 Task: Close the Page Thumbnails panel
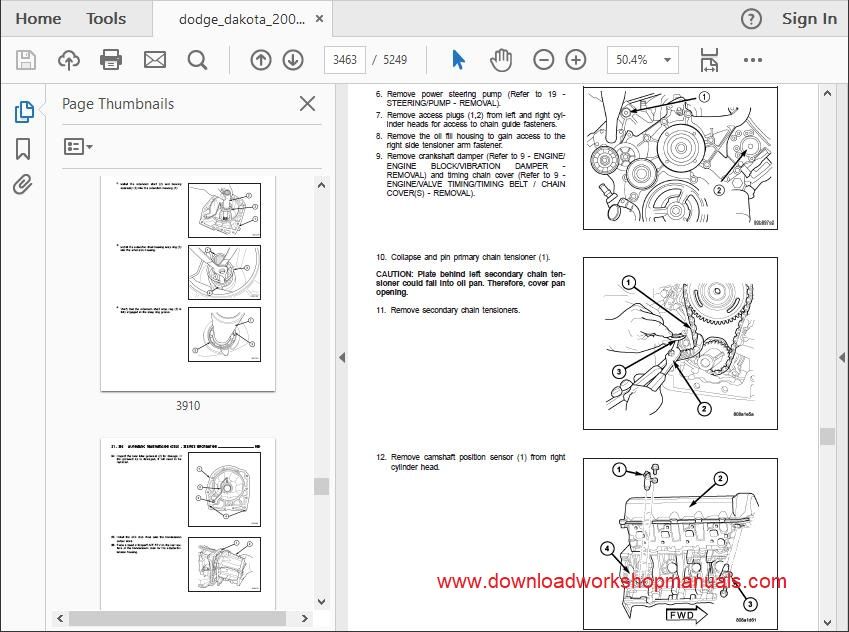[308, 103]
